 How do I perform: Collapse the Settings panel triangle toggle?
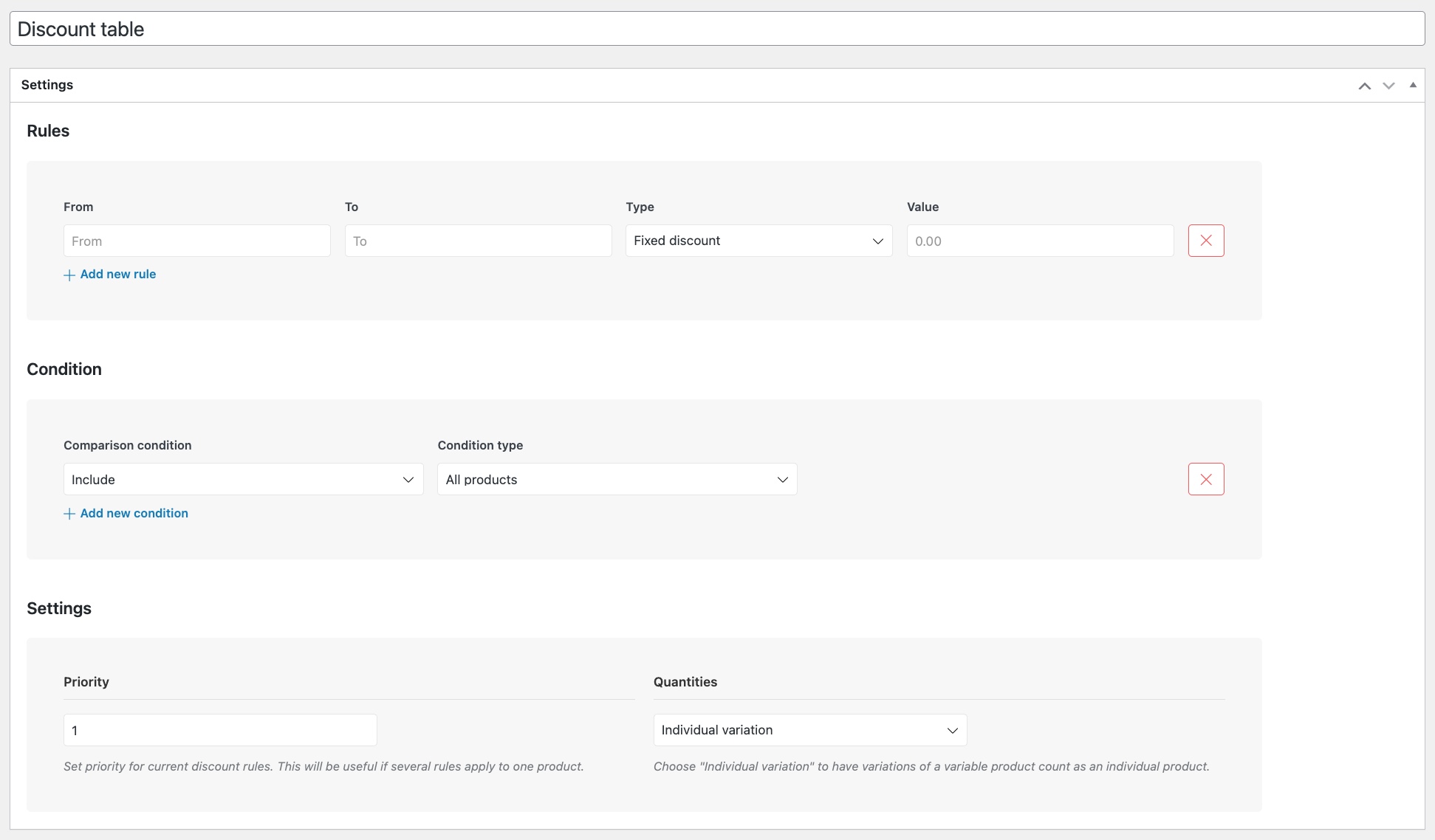pos(1413,85)
